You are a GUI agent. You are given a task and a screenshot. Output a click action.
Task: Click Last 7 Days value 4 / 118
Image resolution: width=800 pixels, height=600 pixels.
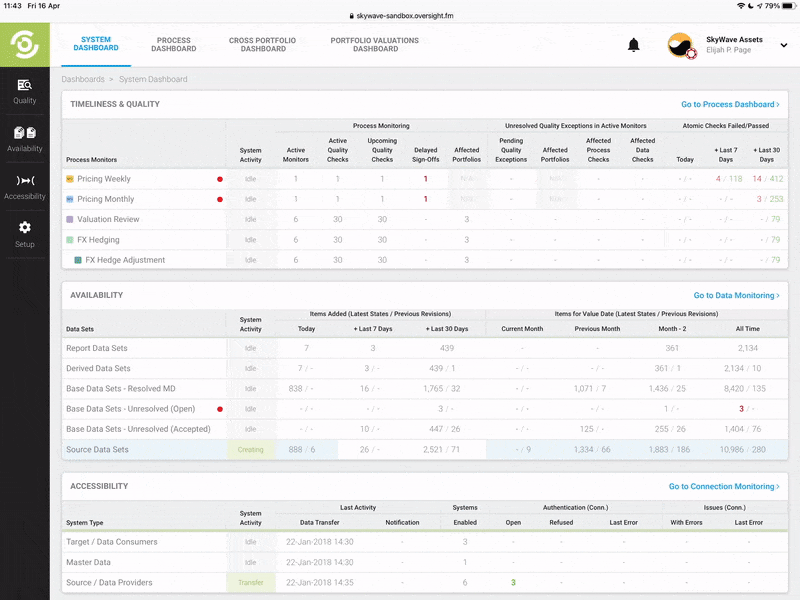coord(729,179)
